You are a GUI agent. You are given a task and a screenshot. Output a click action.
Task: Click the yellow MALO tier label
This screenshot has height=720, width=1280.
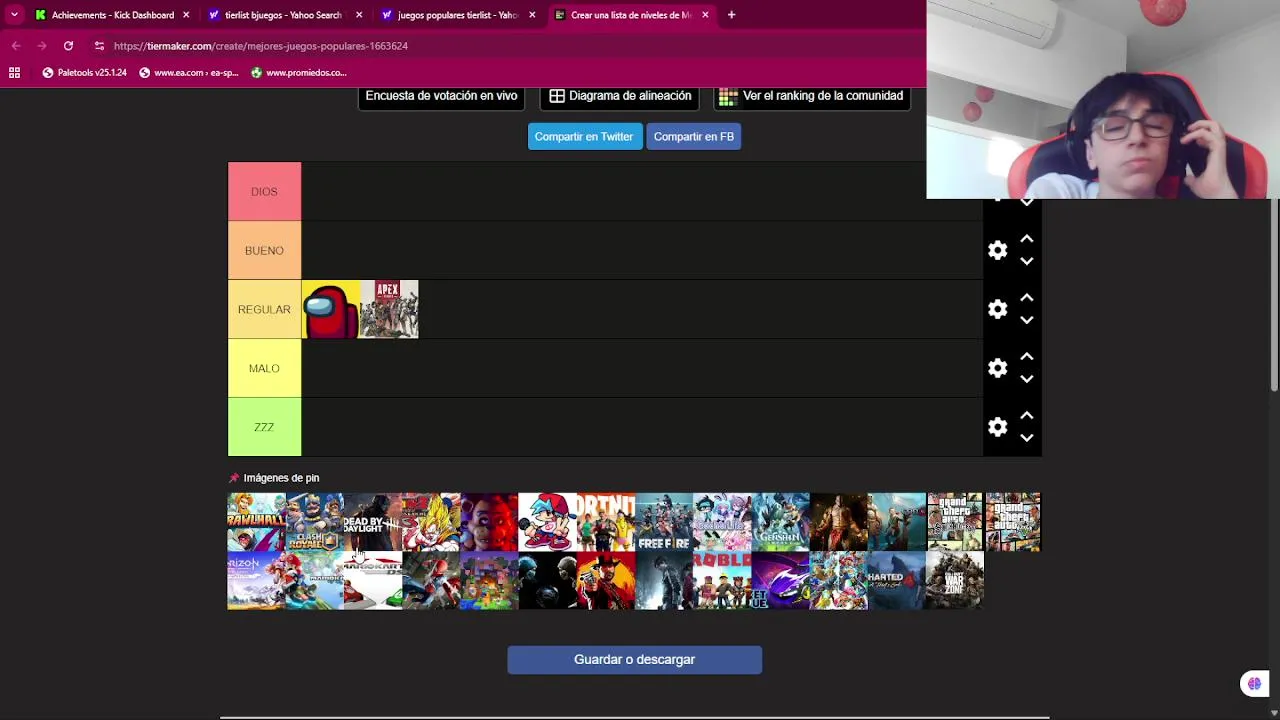(264, 368)
